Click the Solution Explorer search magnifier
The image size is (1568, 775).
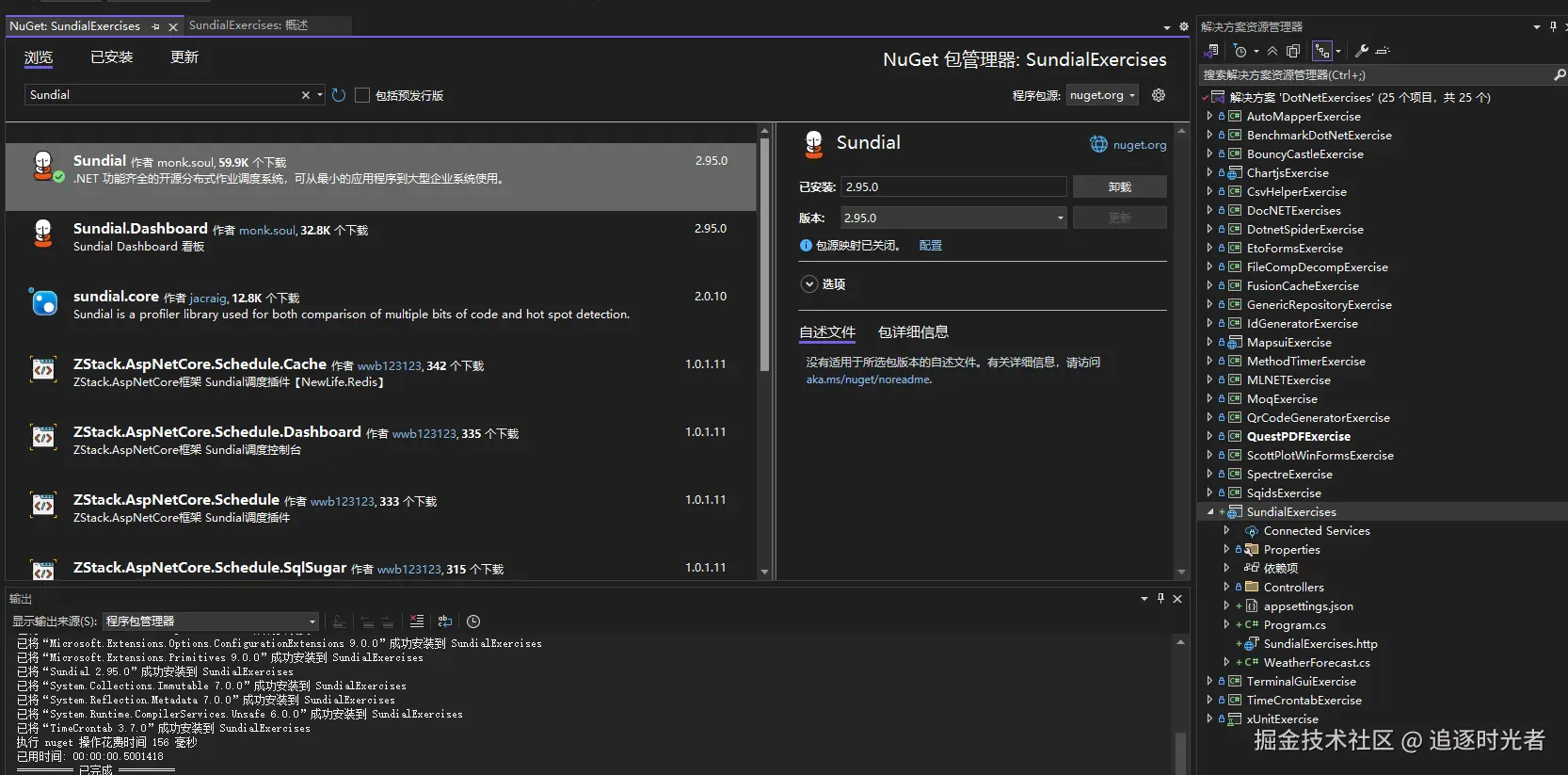click(x=1560, y=74)
